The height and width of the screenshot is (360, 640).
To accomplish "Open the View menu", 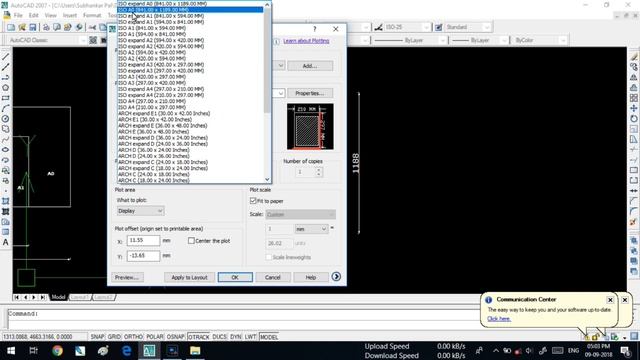I will pos(51,15).
